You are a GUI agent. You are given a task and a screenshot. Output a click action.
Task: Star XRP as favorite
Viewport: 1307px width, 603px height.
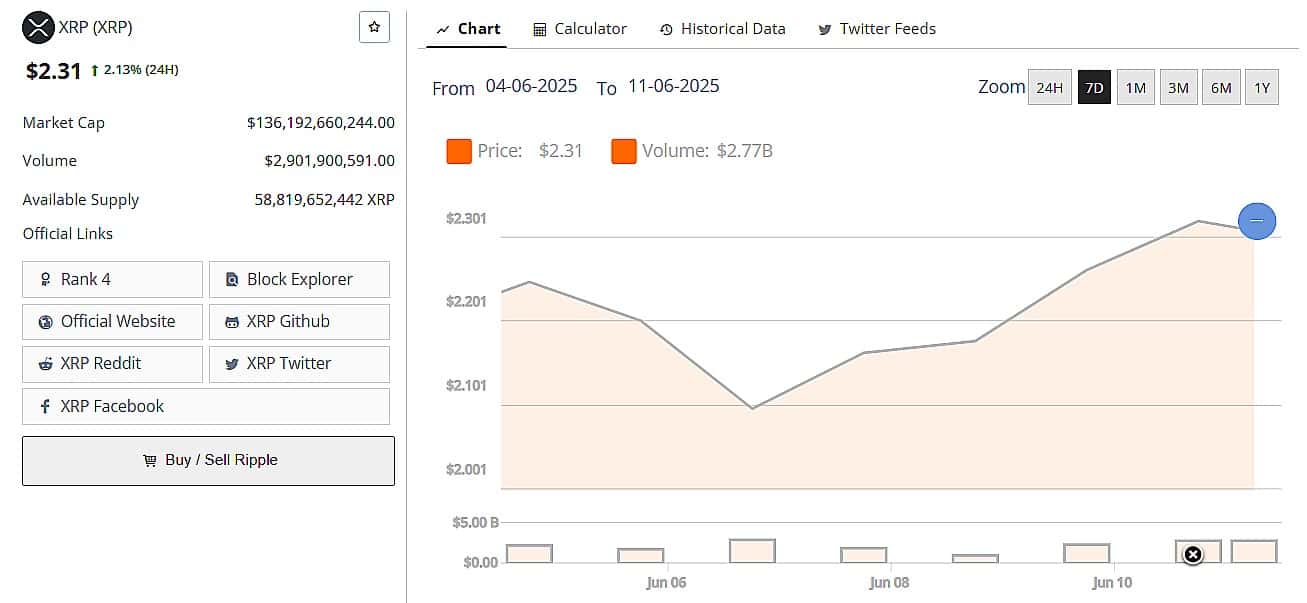(374, 27)
